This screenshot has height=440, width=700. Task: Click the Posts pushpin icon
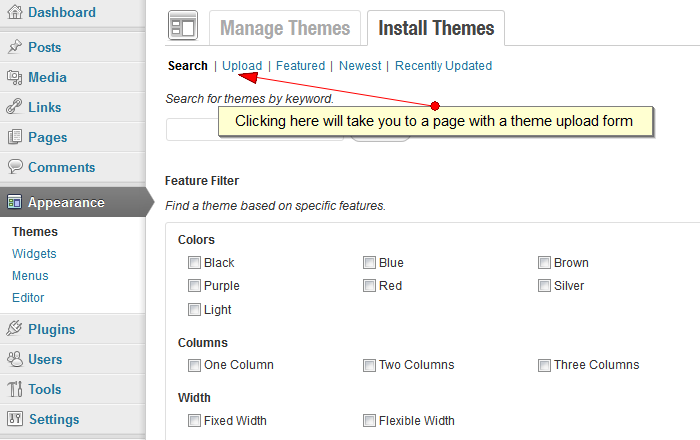pyautogui.click(x=14, y=47)
